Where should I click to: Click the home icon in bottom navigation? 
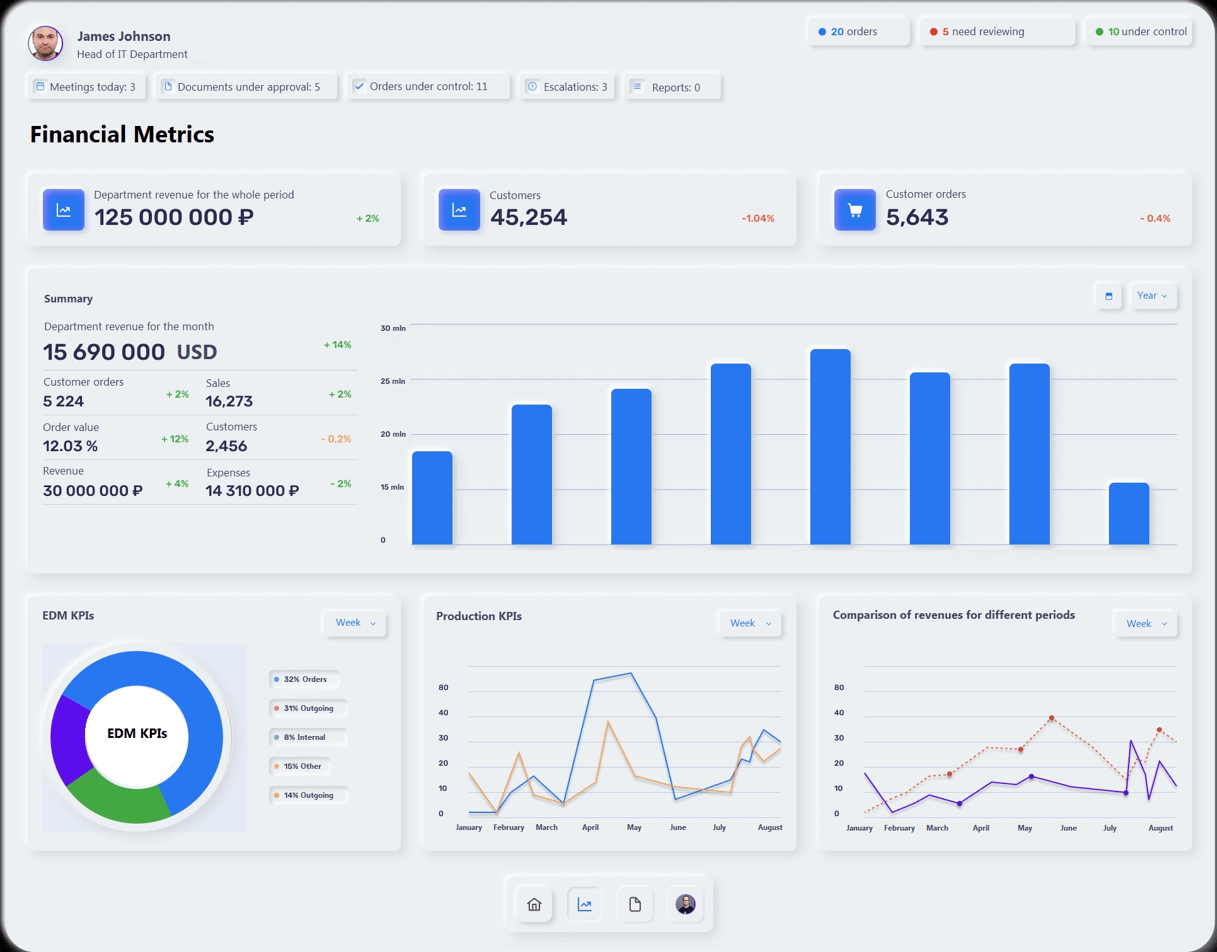534,904
